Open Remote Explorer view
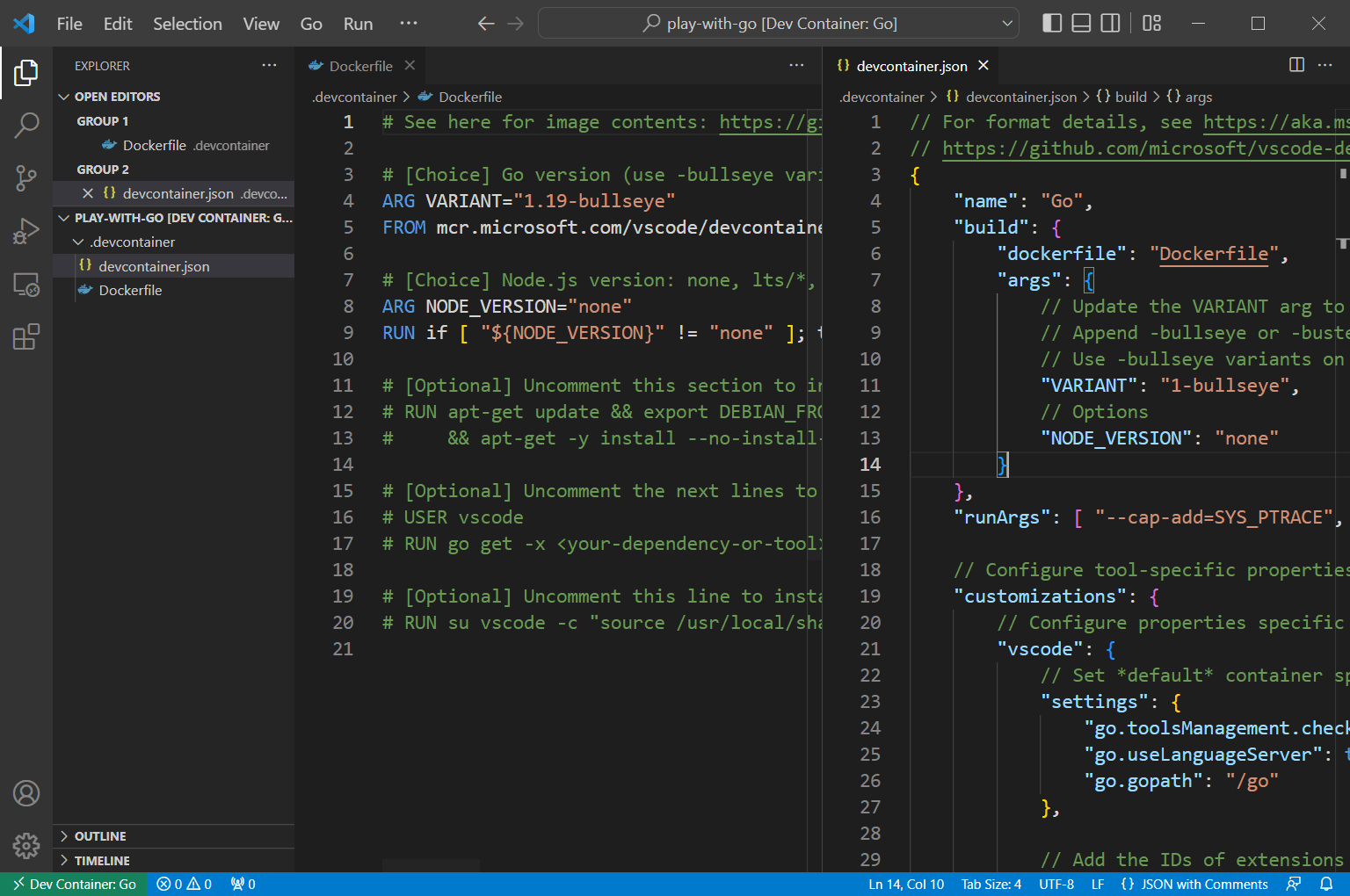Screen dimensions: 1350x896 26,285
